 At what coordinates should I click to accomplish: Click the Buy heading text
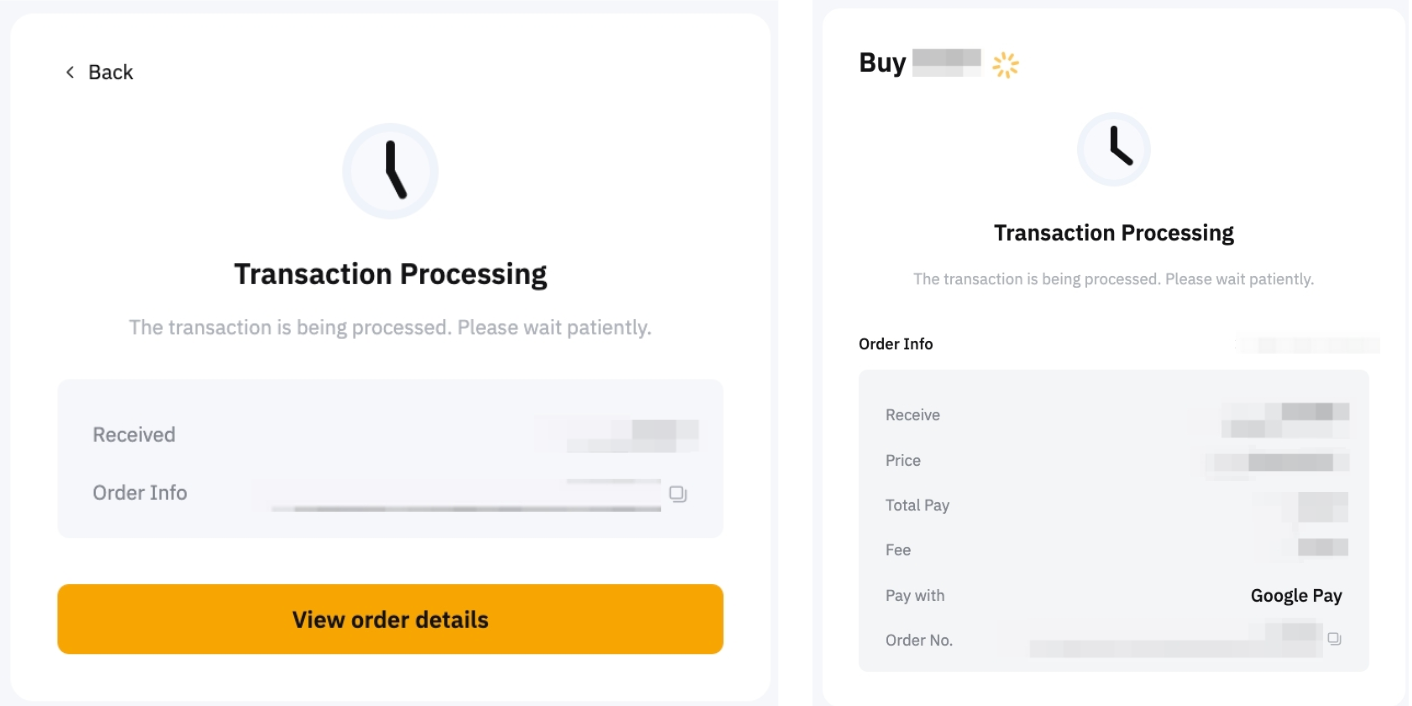(882, 63)
